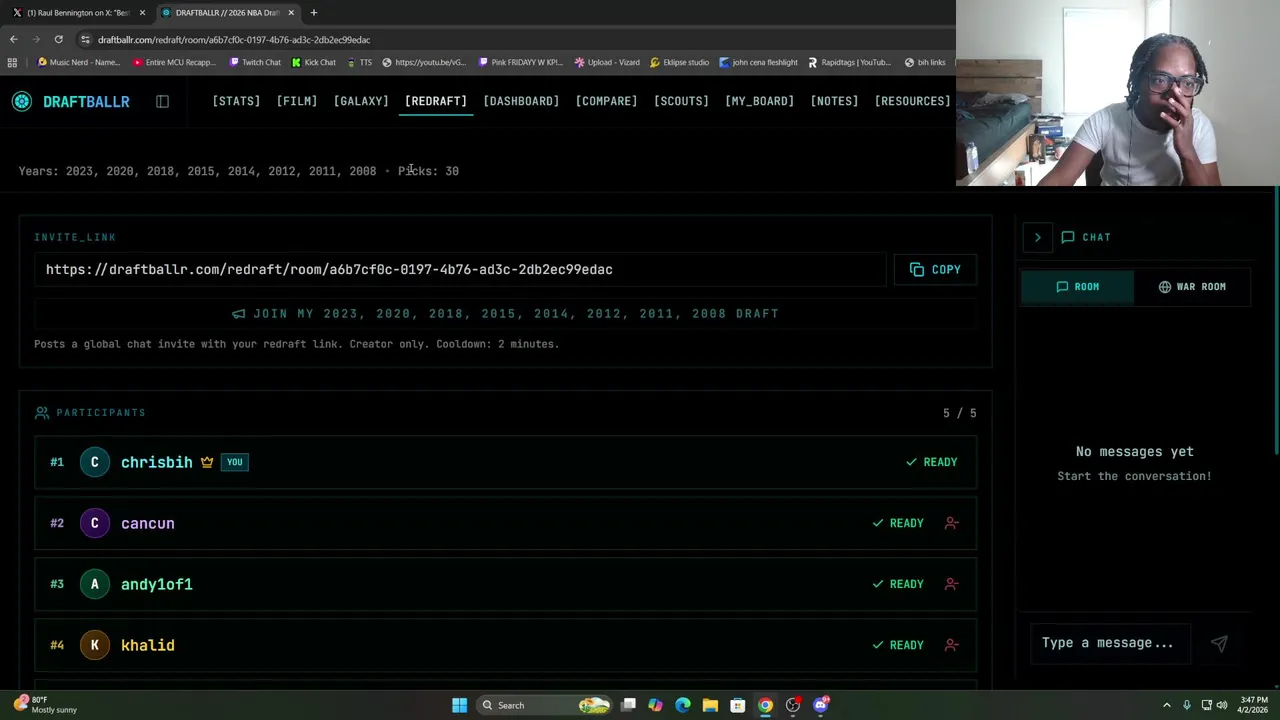Reload the page with the refresh icon
The height and width of the screenshot is (720, 1280).
[58, 39]
